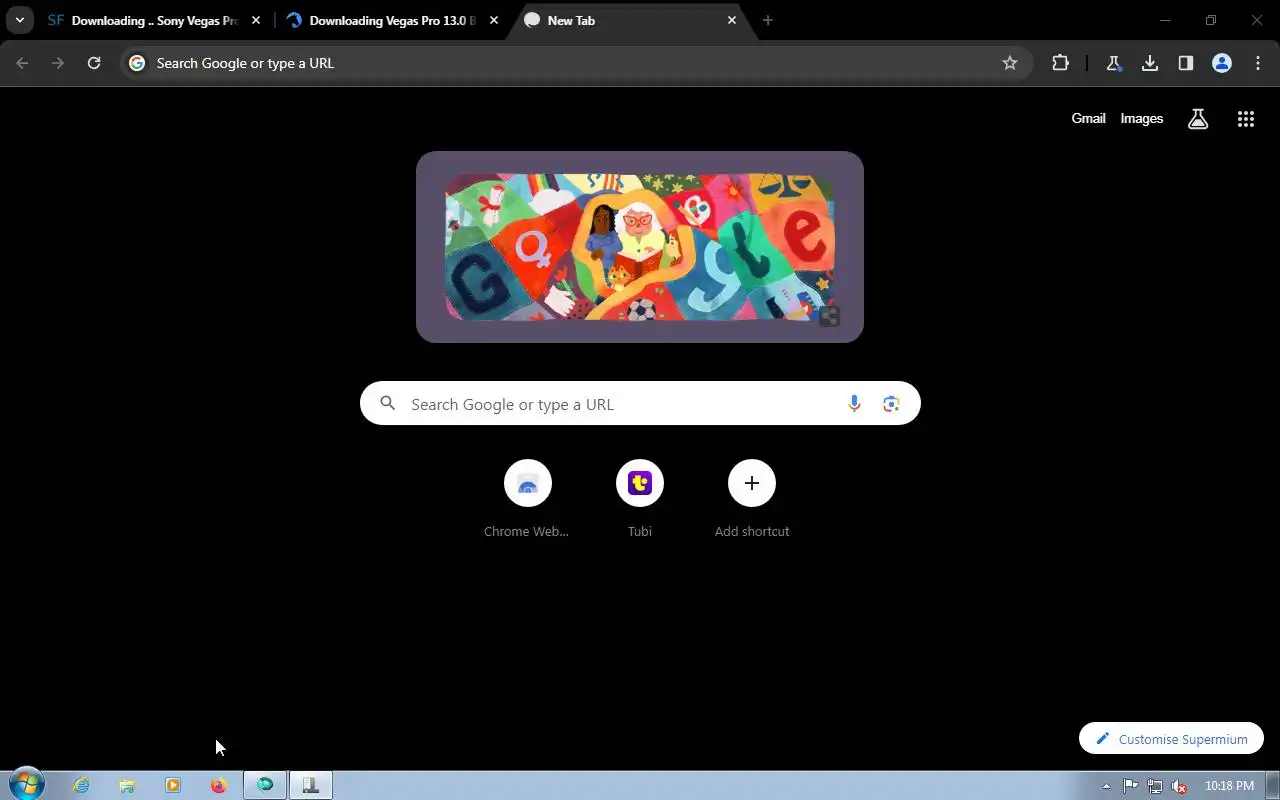Open the network tray icon
Image resolution: width=1280 pixels, height=800 pixels.
1155,786
